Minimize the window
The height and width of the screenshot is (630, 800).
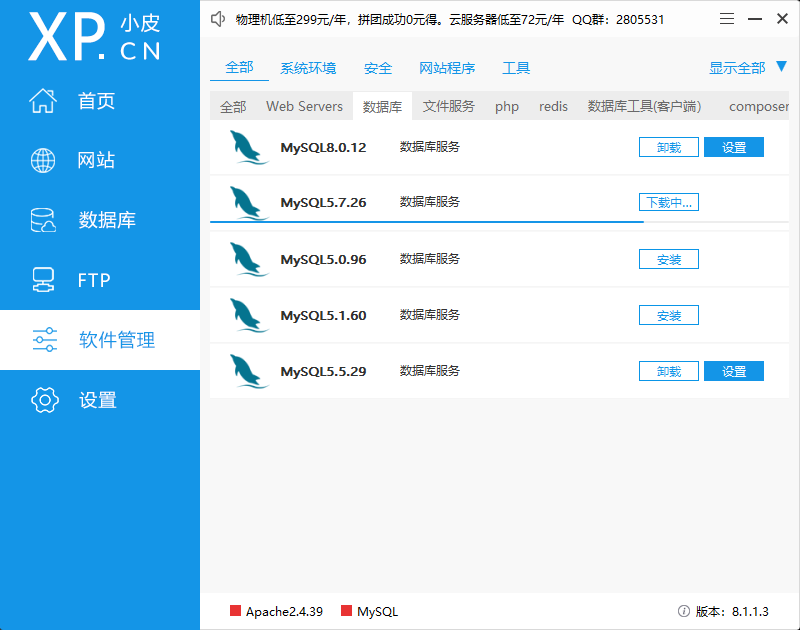pyautogui.click(x=755, y=19)
